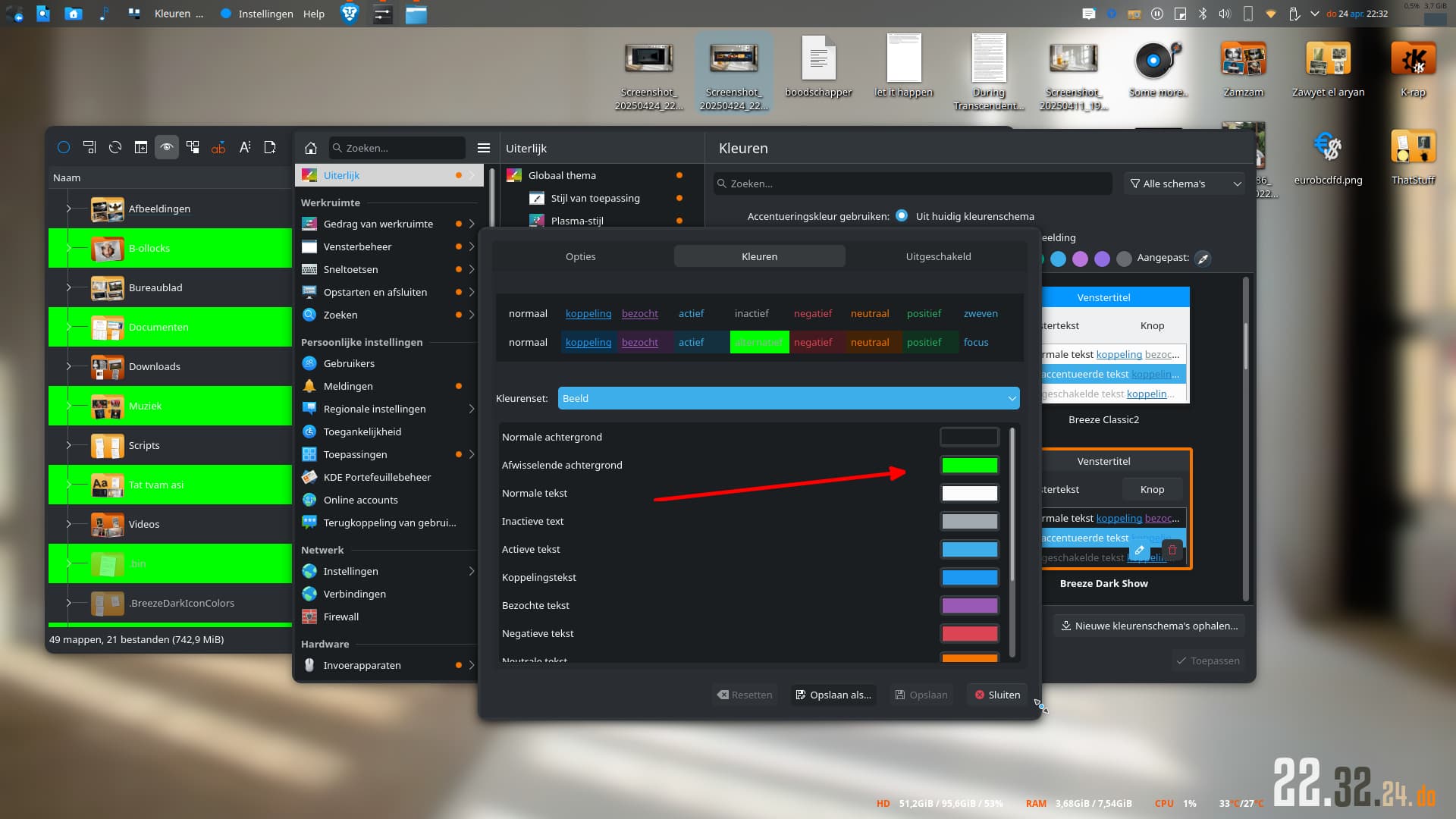Click the Zoeken field in the settings sidebar
The height and width of the screenshot is (819, 1456).
tap(397, 148)
